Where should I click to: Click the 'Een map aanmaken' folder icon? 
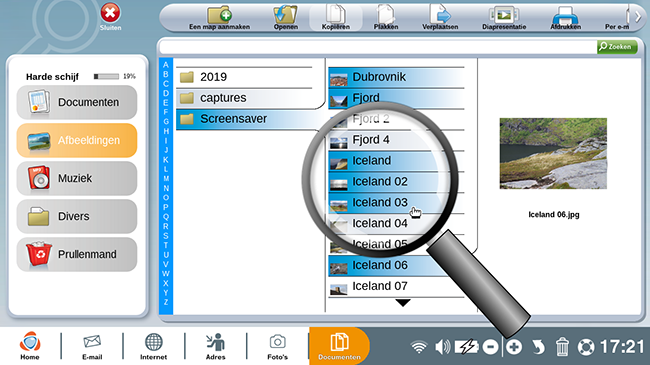coord(220,15)
